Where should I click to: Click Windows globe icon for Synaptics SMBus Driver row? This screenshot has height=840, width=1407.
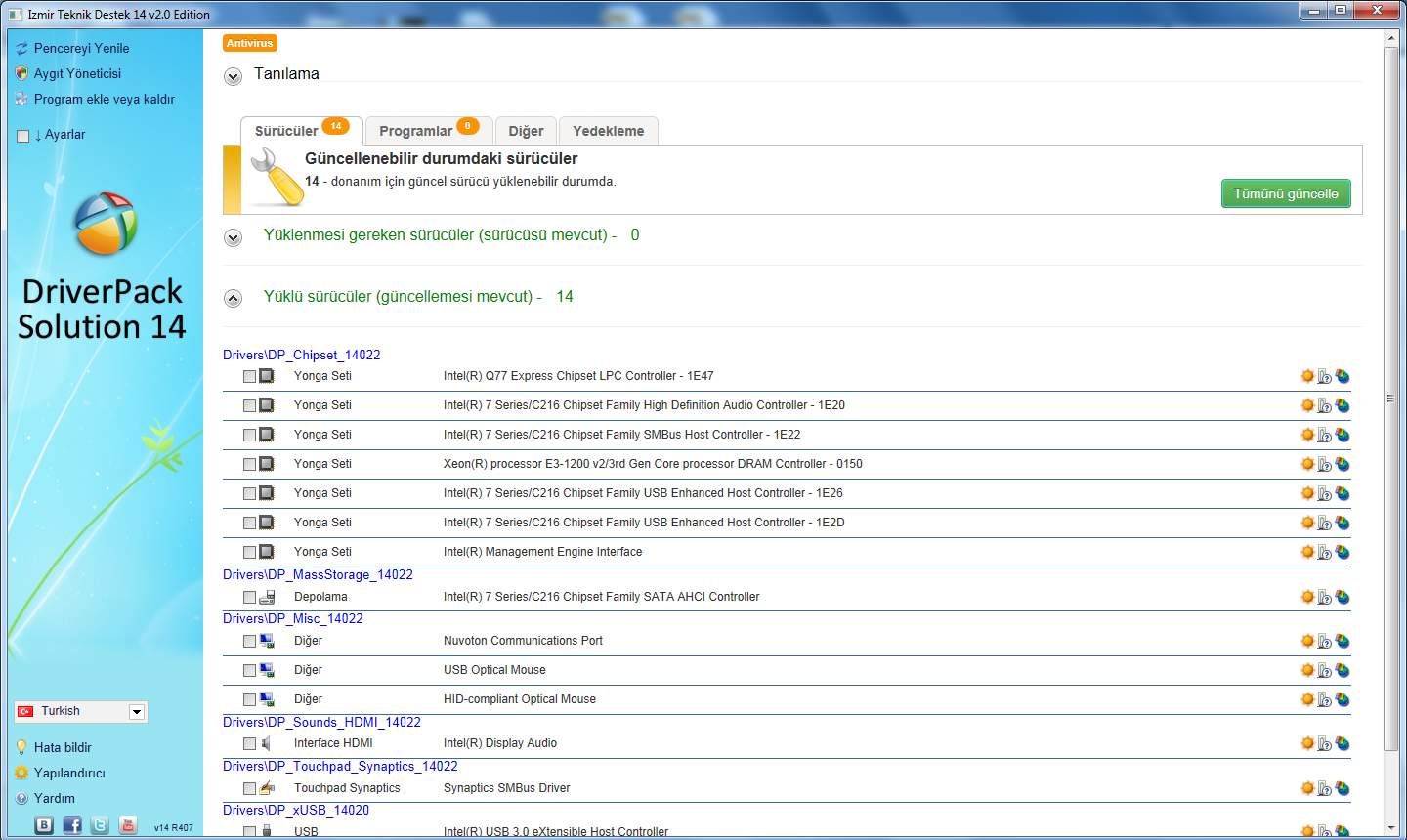coord(1343,788)
